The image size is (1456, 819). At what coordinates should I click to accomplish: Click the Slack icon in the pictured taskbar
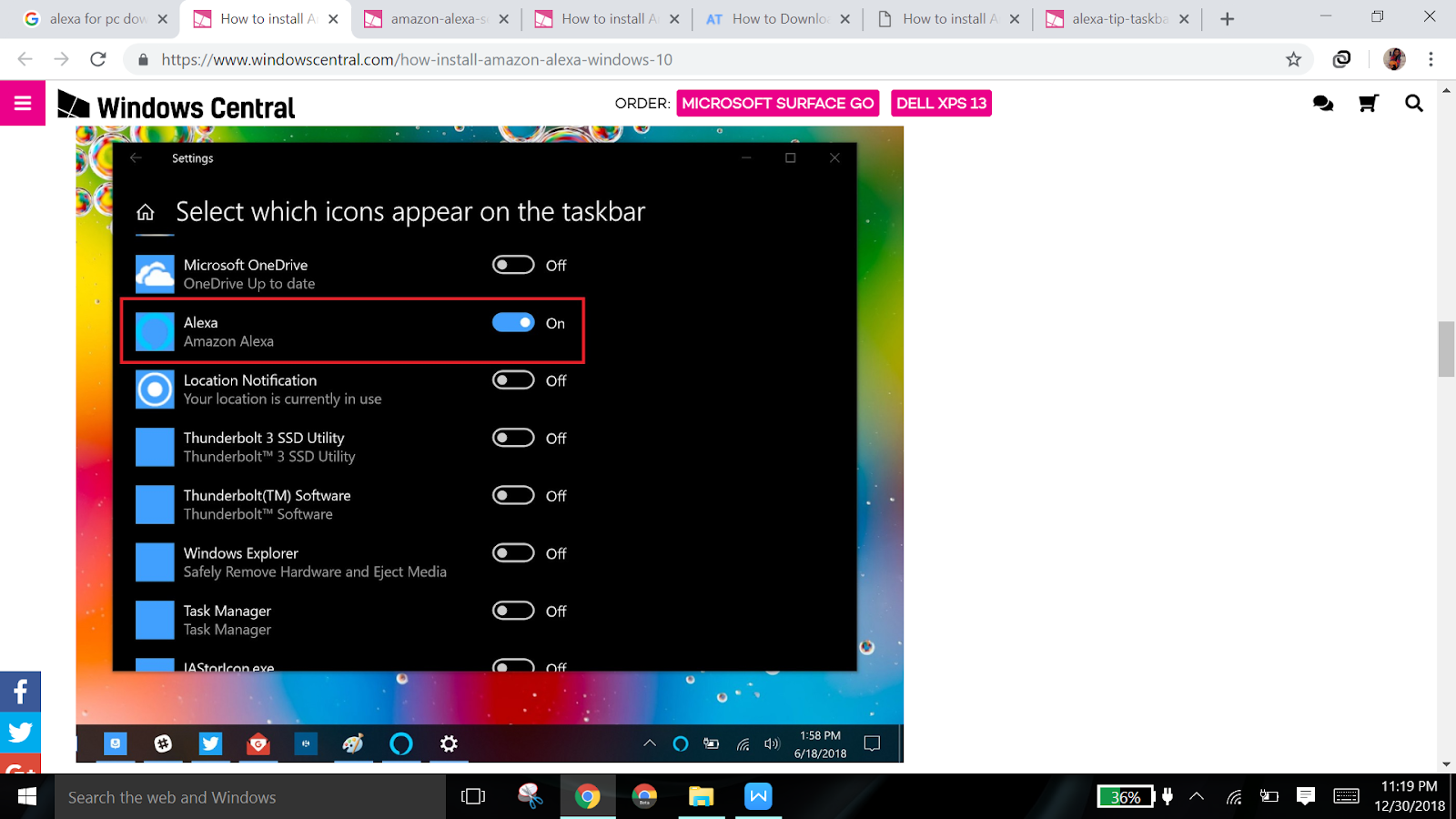click(163, 744)
